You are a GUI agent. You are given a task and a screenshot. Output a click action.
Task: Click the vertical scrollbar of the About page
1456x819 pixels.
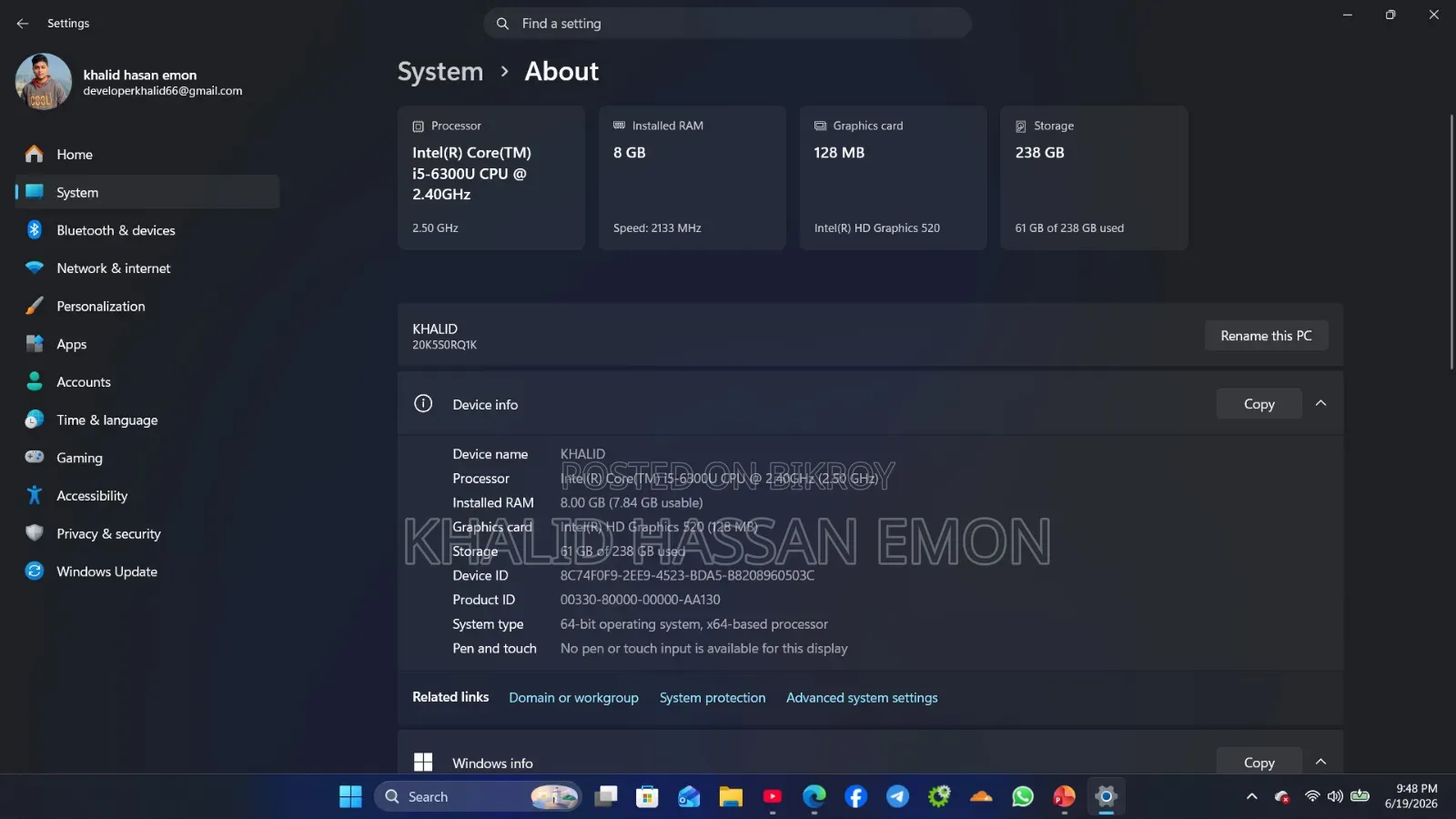tap(1451, 241)
